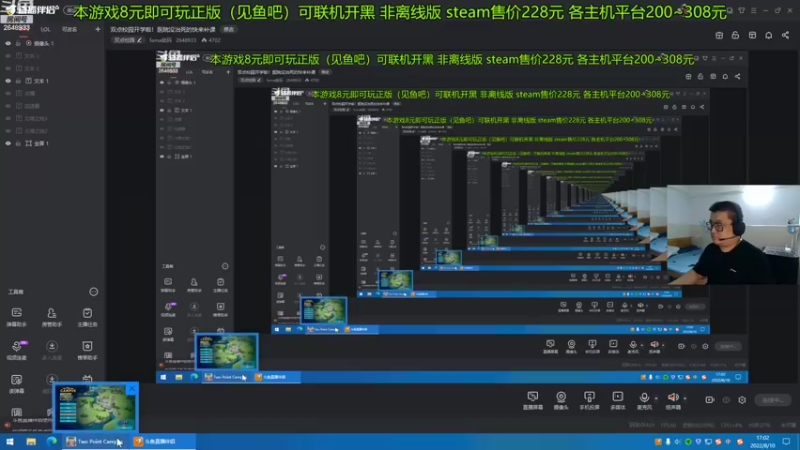
Task: Toggle visibility of 文本 1 source
Action: (x=8, y=81)
